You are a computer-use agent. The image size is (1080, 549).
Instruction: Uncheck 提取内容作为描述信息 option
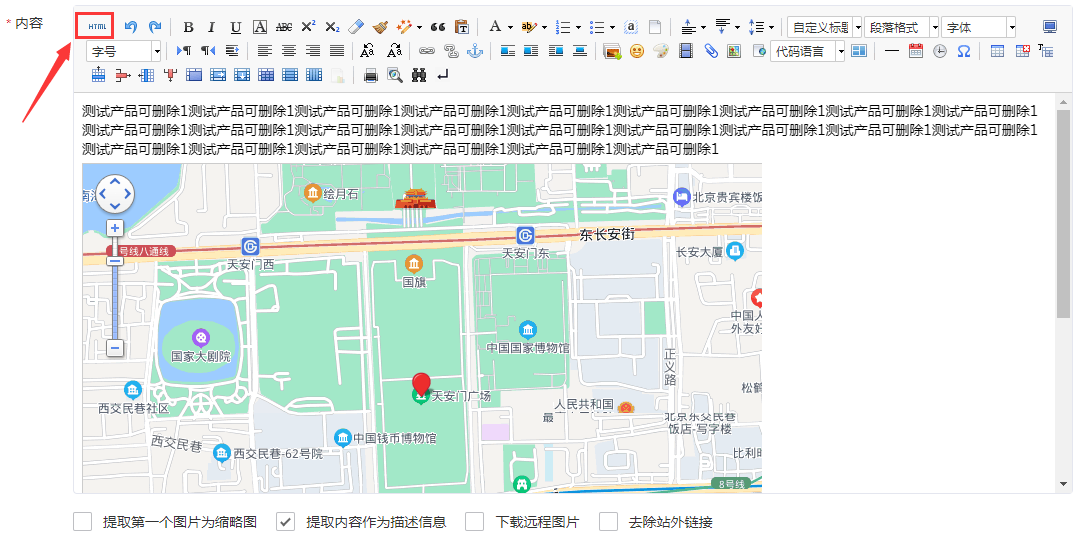(x=285, y=521)
